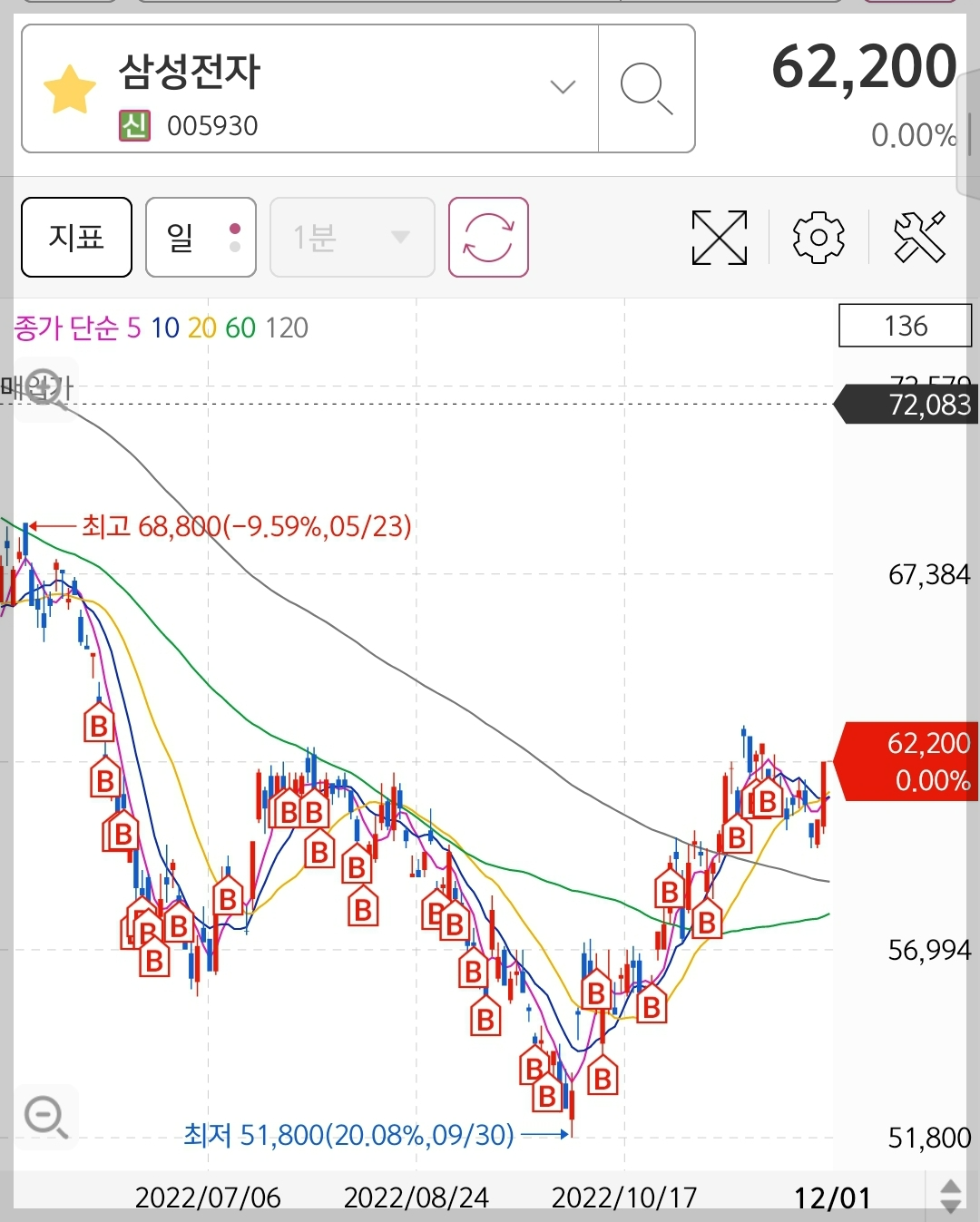Click the up/down stepper at bottom right
This screenshot has width=980, height=1222.
coord(950,1197)
